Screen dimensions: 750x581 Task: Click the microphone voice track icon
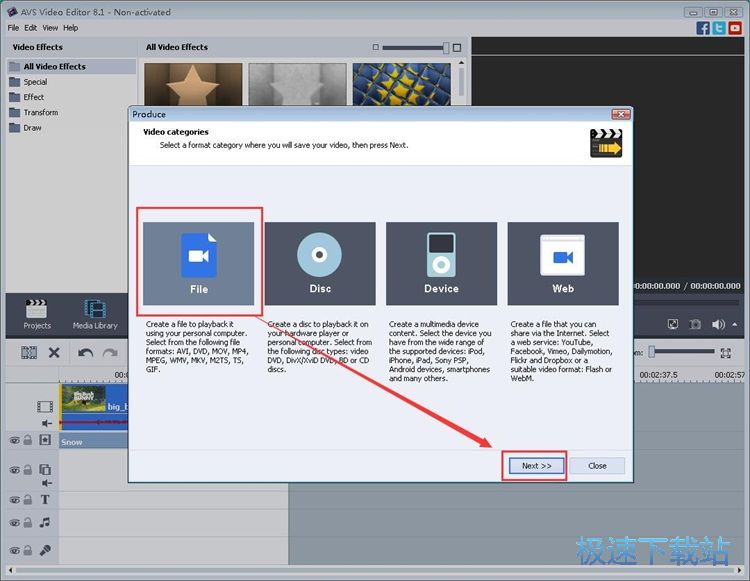[45, 550]
